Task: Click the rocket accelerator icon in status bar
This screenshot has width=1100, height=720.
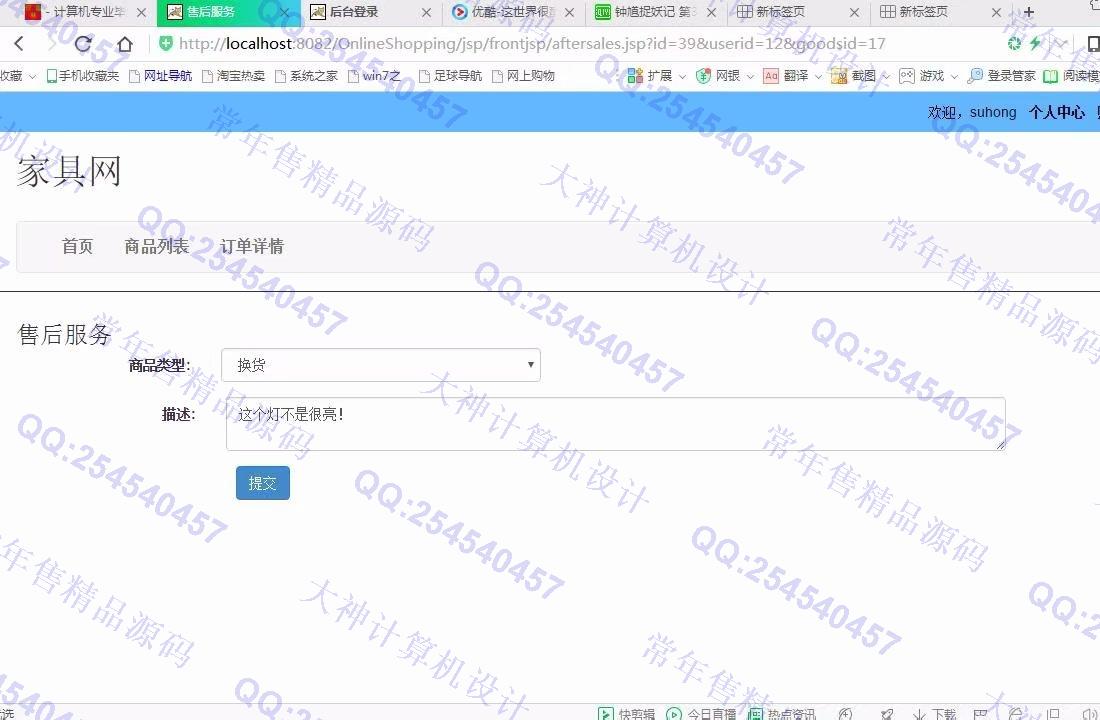Action: [x=887, y=714]
